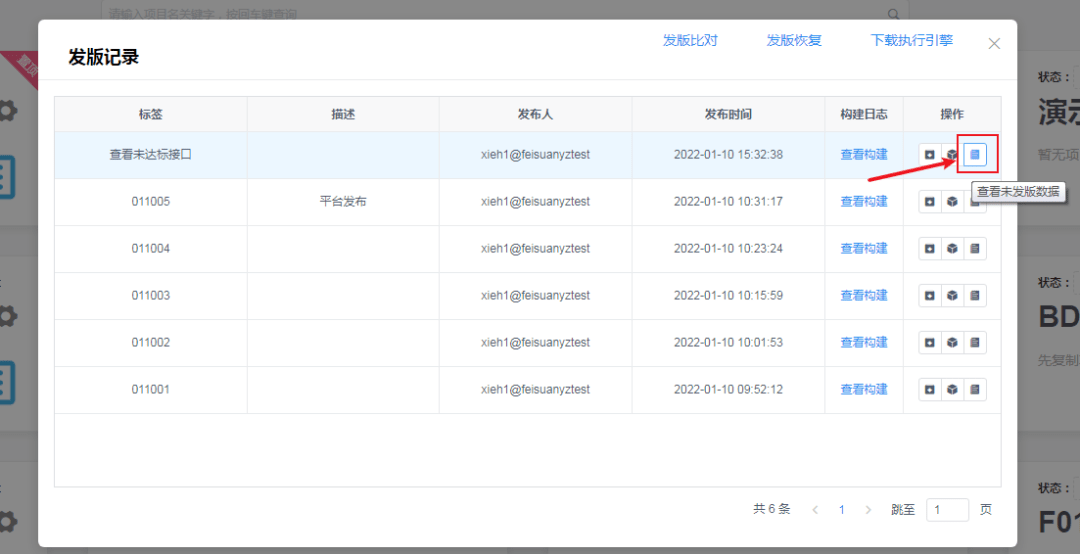Click publish time 2022-01-10 09:52:12
1080x554 pixels.
pyautogui.click(x=728, y=389)
